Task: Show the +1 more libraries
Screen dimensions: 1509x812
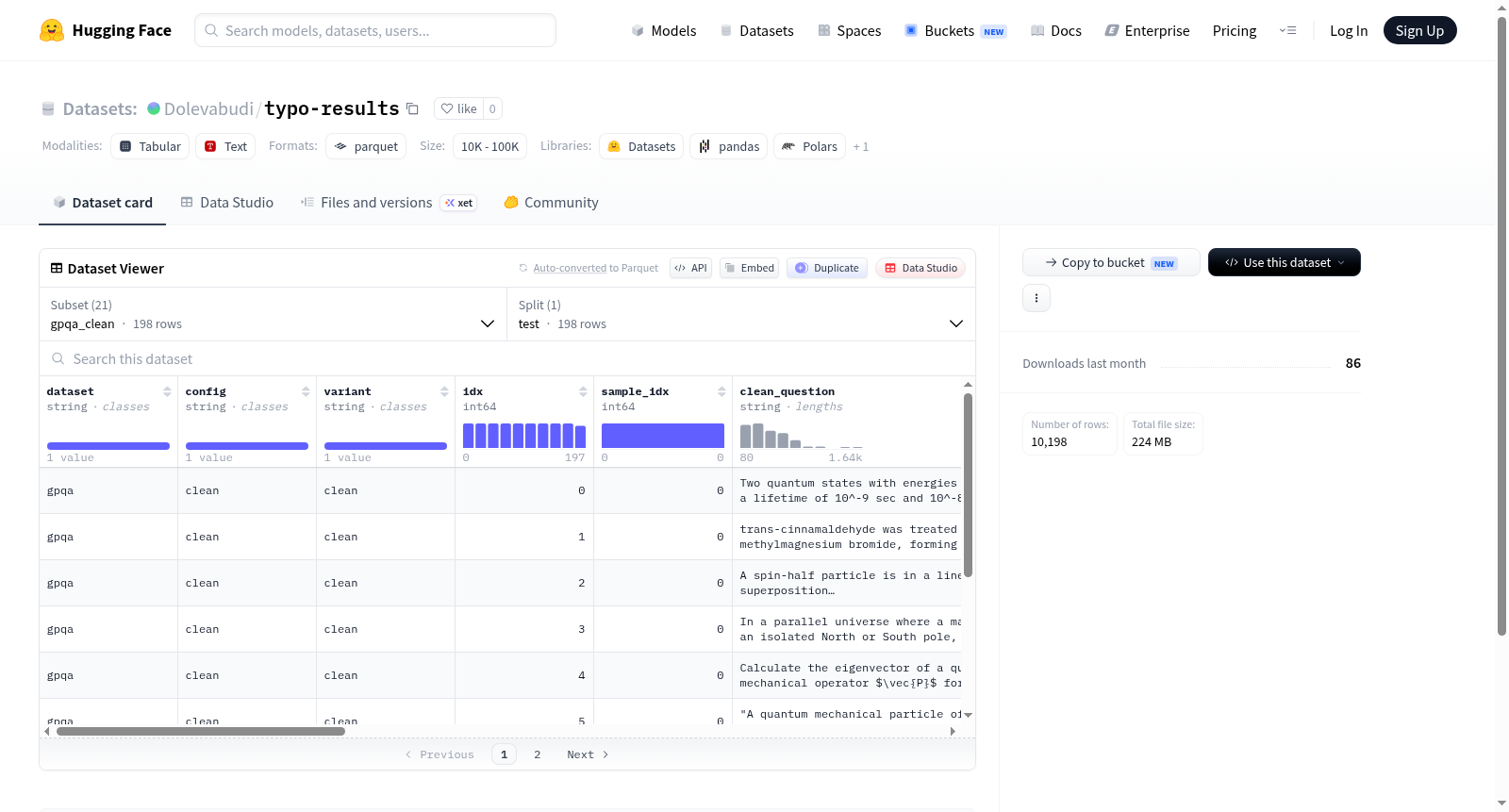Action: pyautogui.click(x=861, y=146)
